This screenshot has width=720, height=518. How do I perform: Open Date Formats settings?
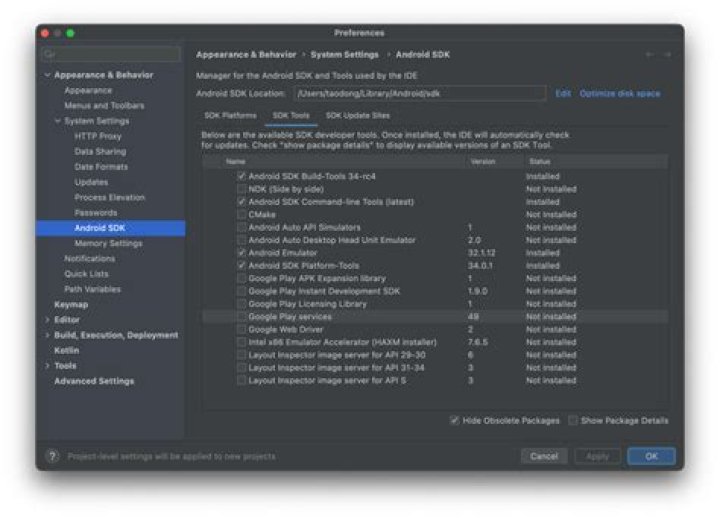tap(101, 167)
